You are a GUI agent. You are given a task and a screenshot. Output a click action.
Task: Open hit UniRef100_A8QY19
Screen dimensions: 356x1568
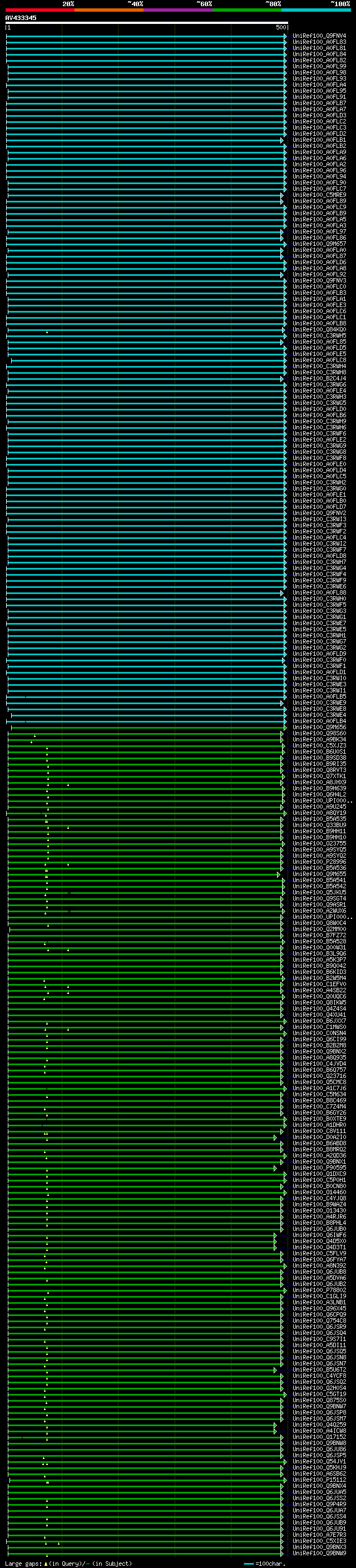coord(319,813)
